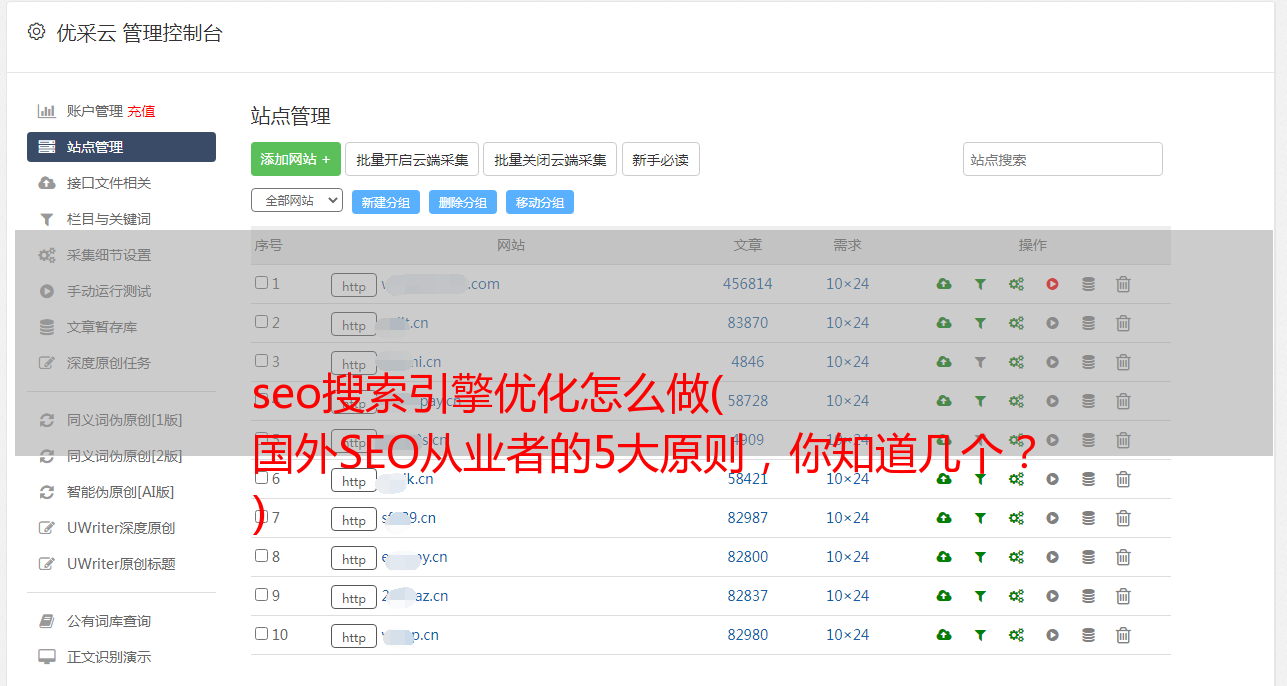This screenshot has width=1287, height=686.
Task: Click 批量关闭云端采集 button
Action: [x=550, y=159]
